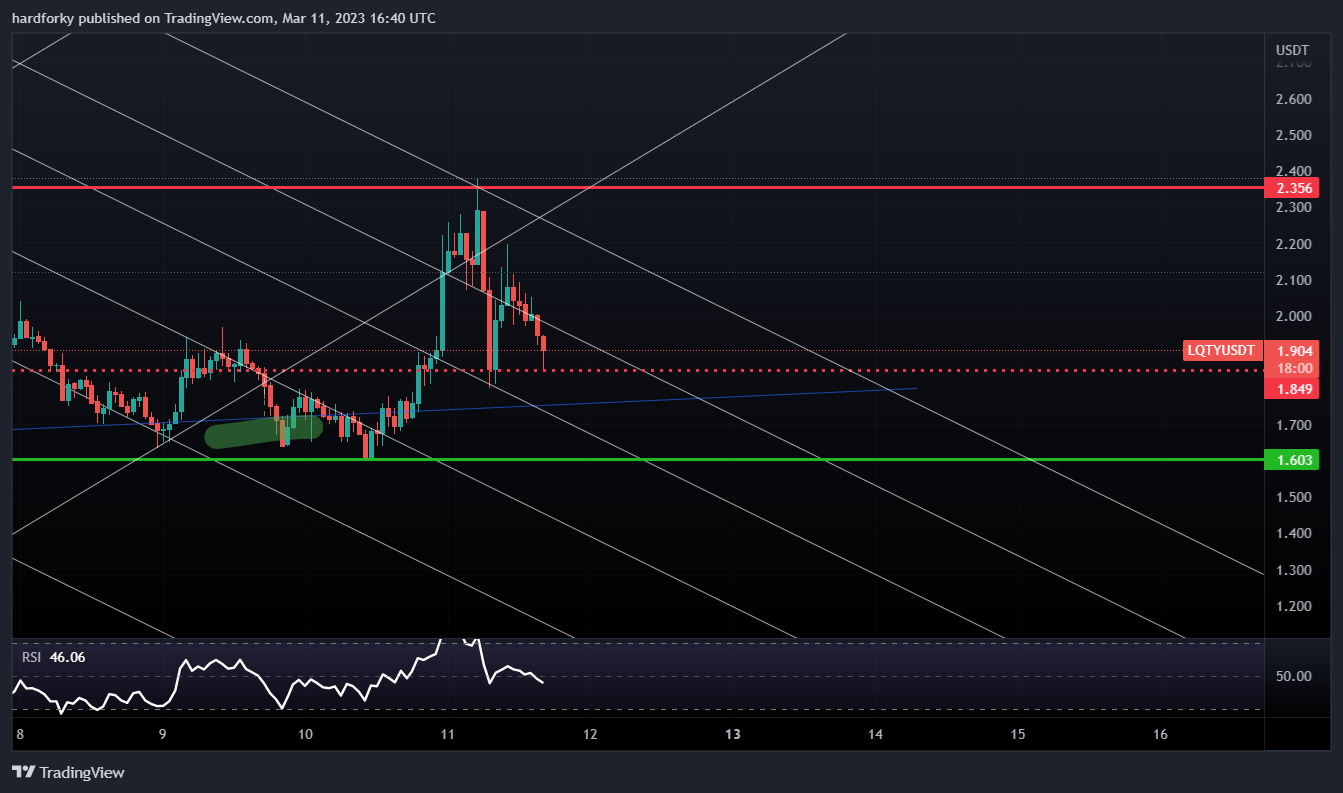Click the 1.400 price scale label
This screenshot has height=793, width=1343.
point(1294,533)
